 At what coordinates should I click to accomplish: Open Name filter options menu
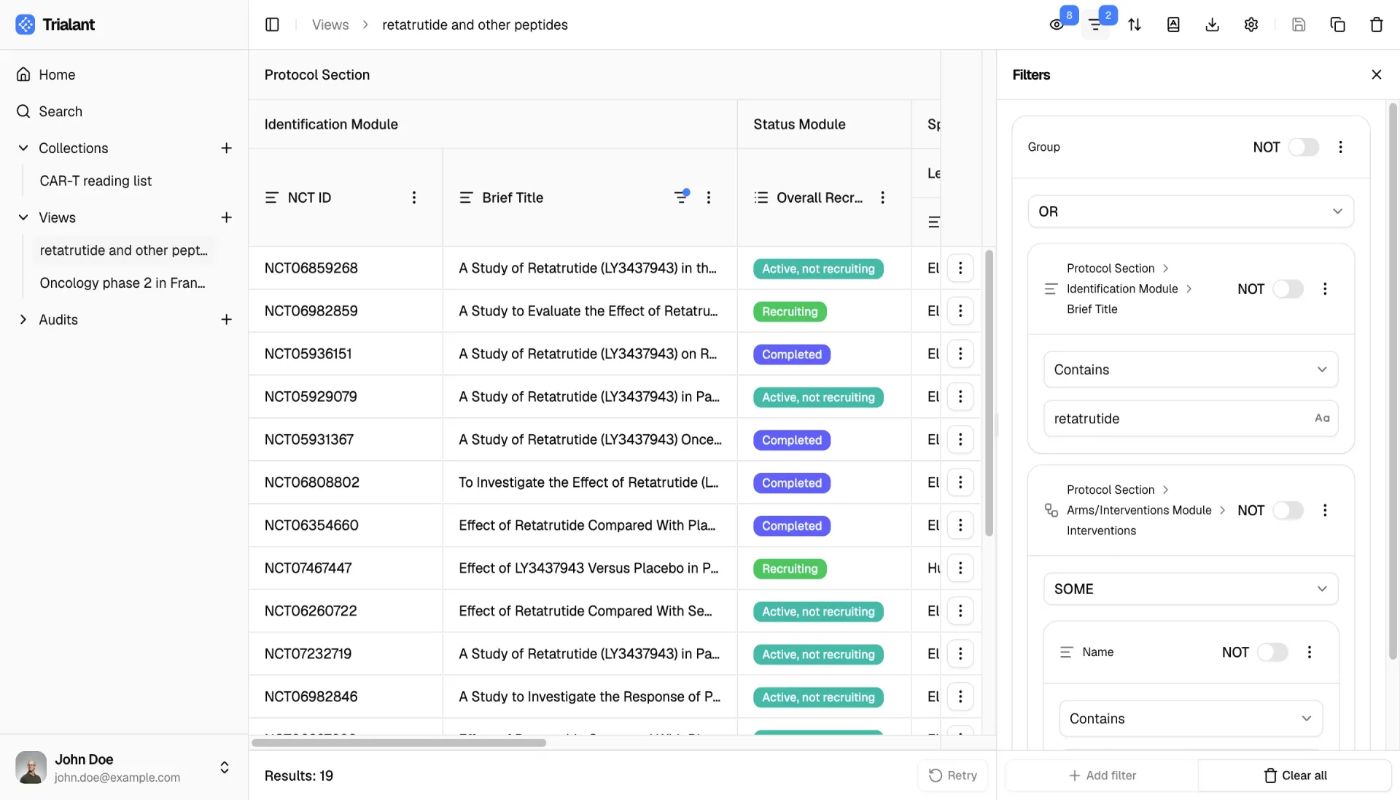point(1309,652)
